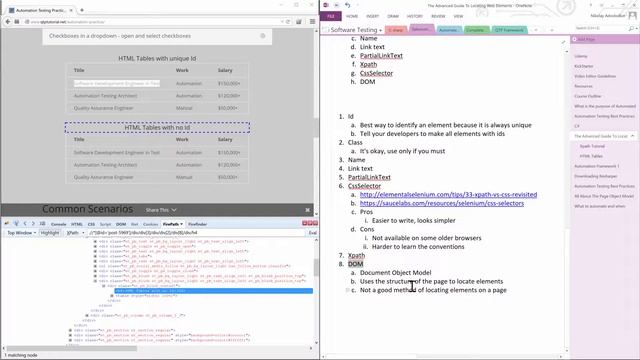Click the Firefox back arrow button
The image size is (640, 360).
coord(8,22)
